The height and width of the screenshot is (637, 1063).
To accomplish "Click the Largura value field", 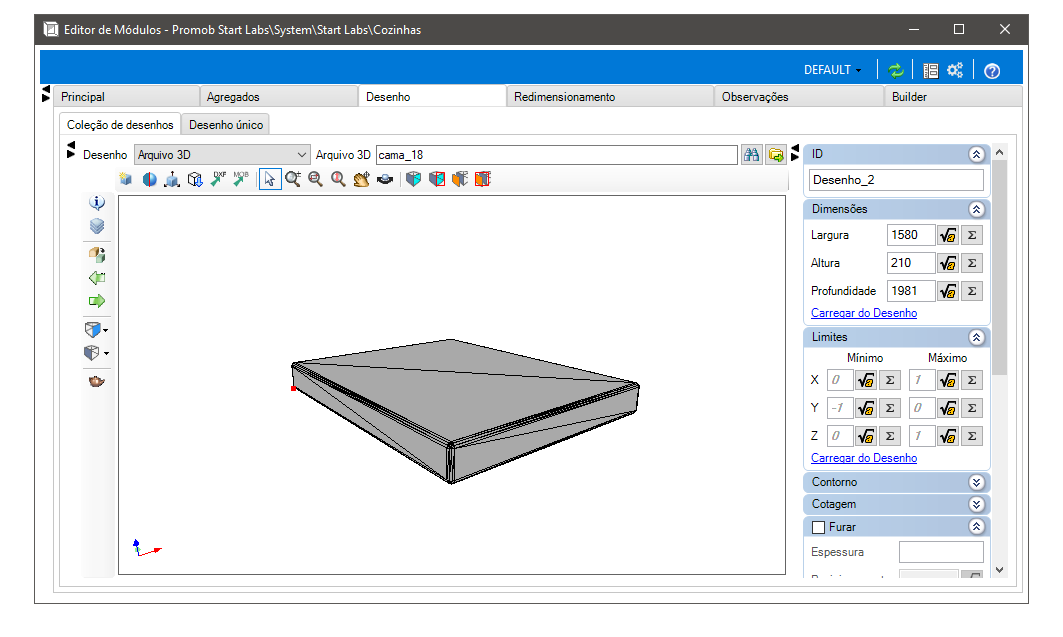I will tap(910, 235).
